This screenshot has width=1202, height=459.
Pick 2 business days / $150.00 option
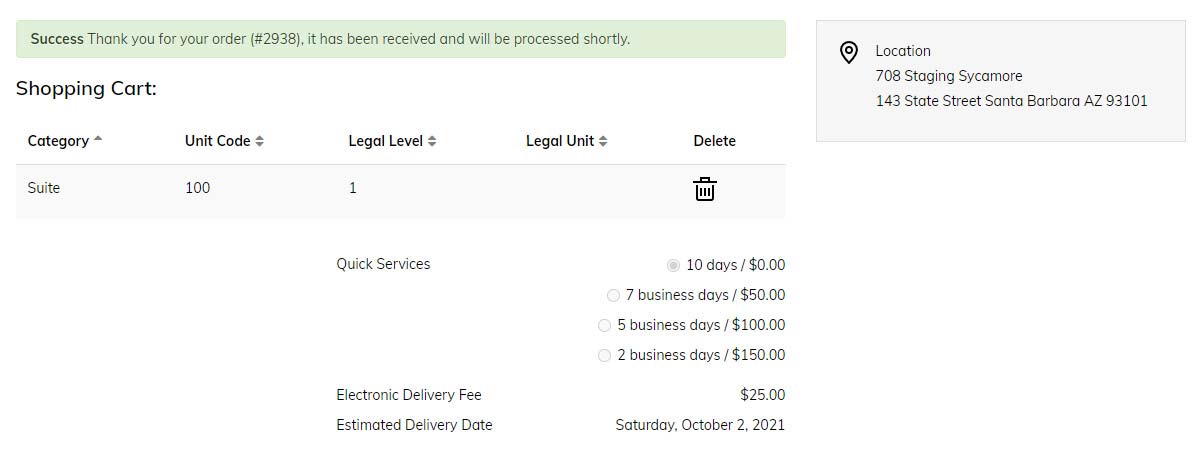[x=604, y=355]
